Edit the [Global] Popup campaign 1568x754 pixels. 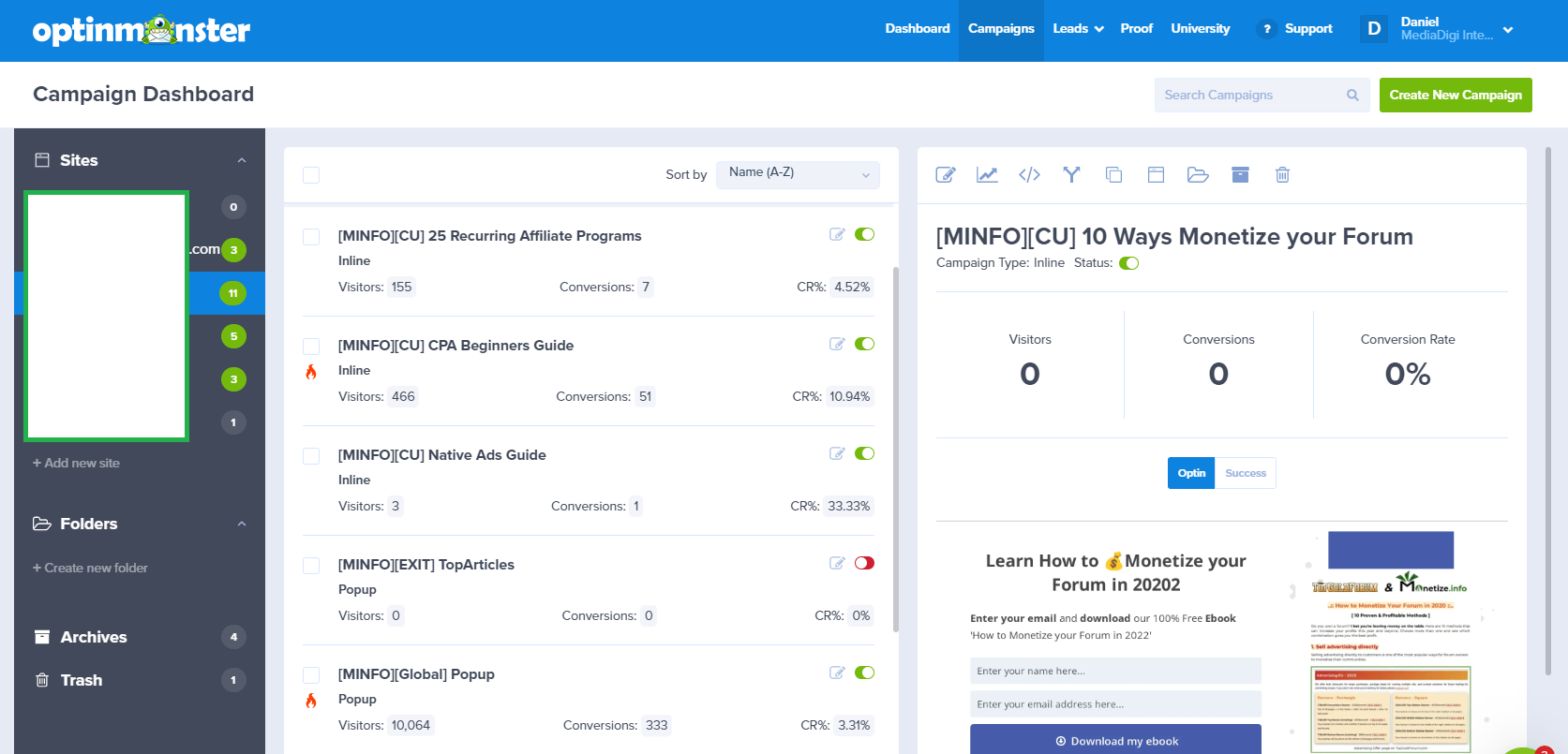click(837, 673)
